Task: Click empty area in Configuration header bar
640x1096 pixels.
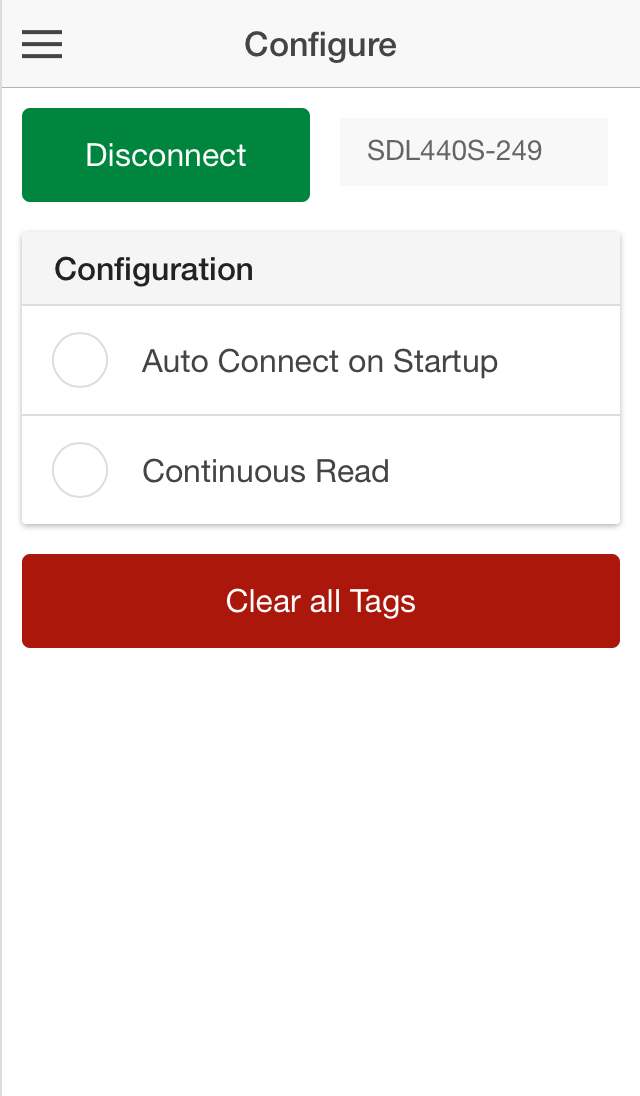Action: tap(450, 269)
